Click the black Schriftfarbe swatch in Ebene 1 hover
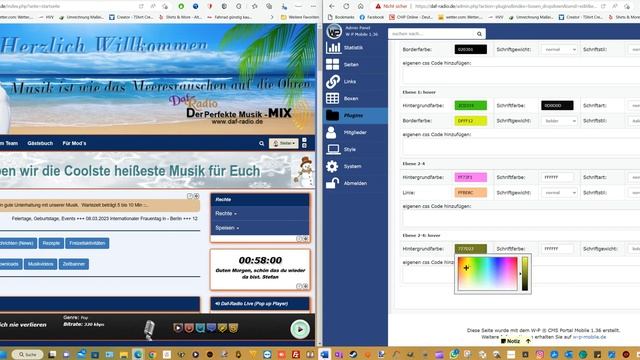The height and width of the screenshot is (360, 640). [557, 105]
